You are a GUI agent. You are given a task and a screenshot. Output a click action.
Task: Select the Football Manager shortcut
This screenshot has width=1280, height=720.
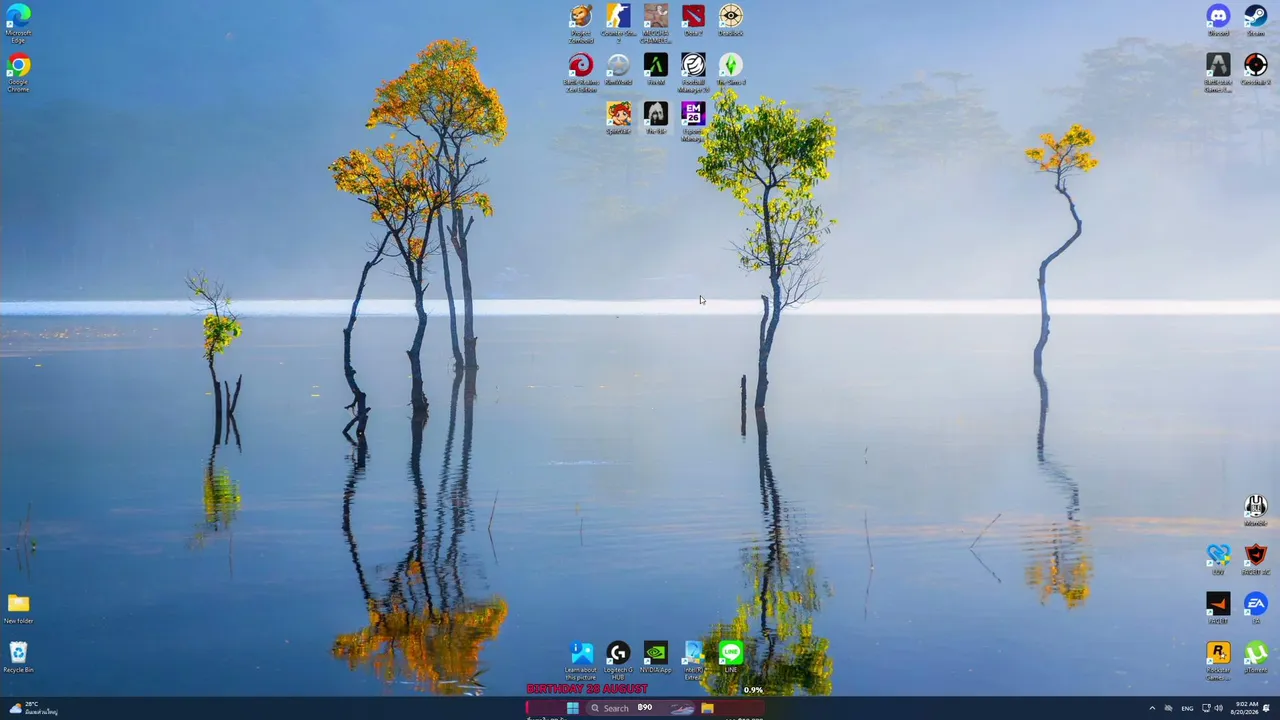click(x=693, y=72)
